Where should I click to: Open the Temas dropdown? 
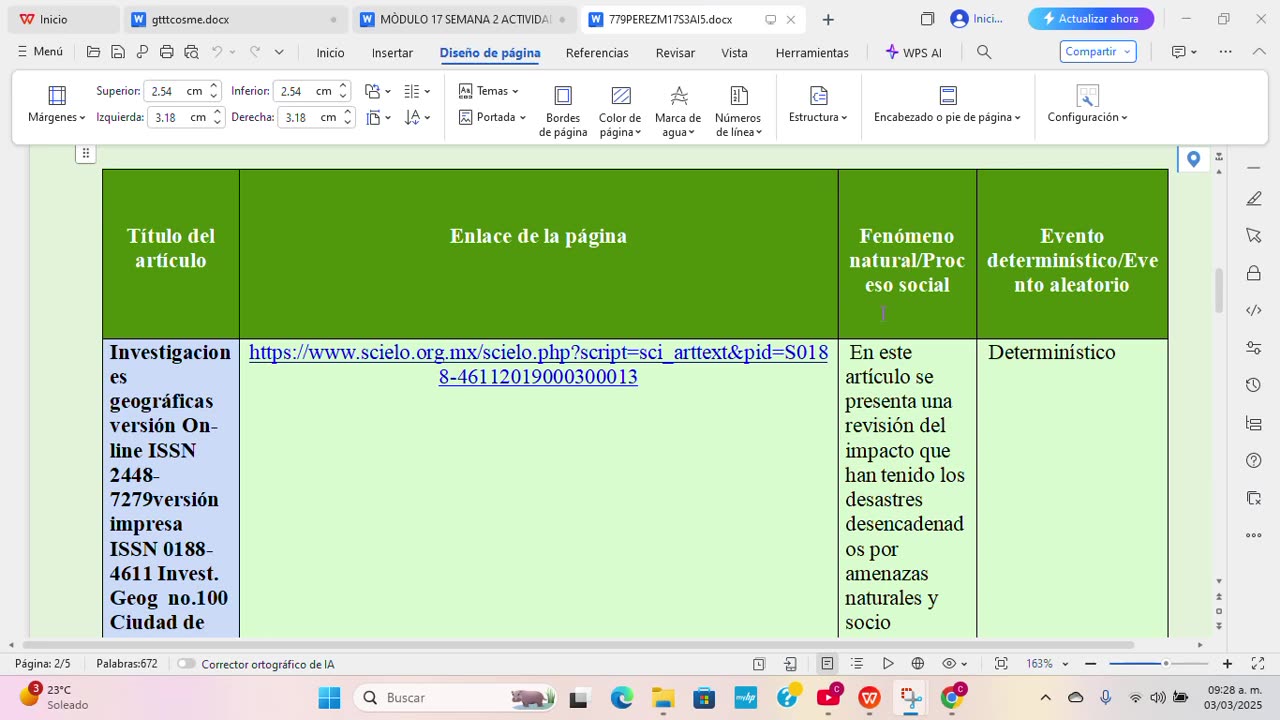pyautogui.click(x=489, y=91)
